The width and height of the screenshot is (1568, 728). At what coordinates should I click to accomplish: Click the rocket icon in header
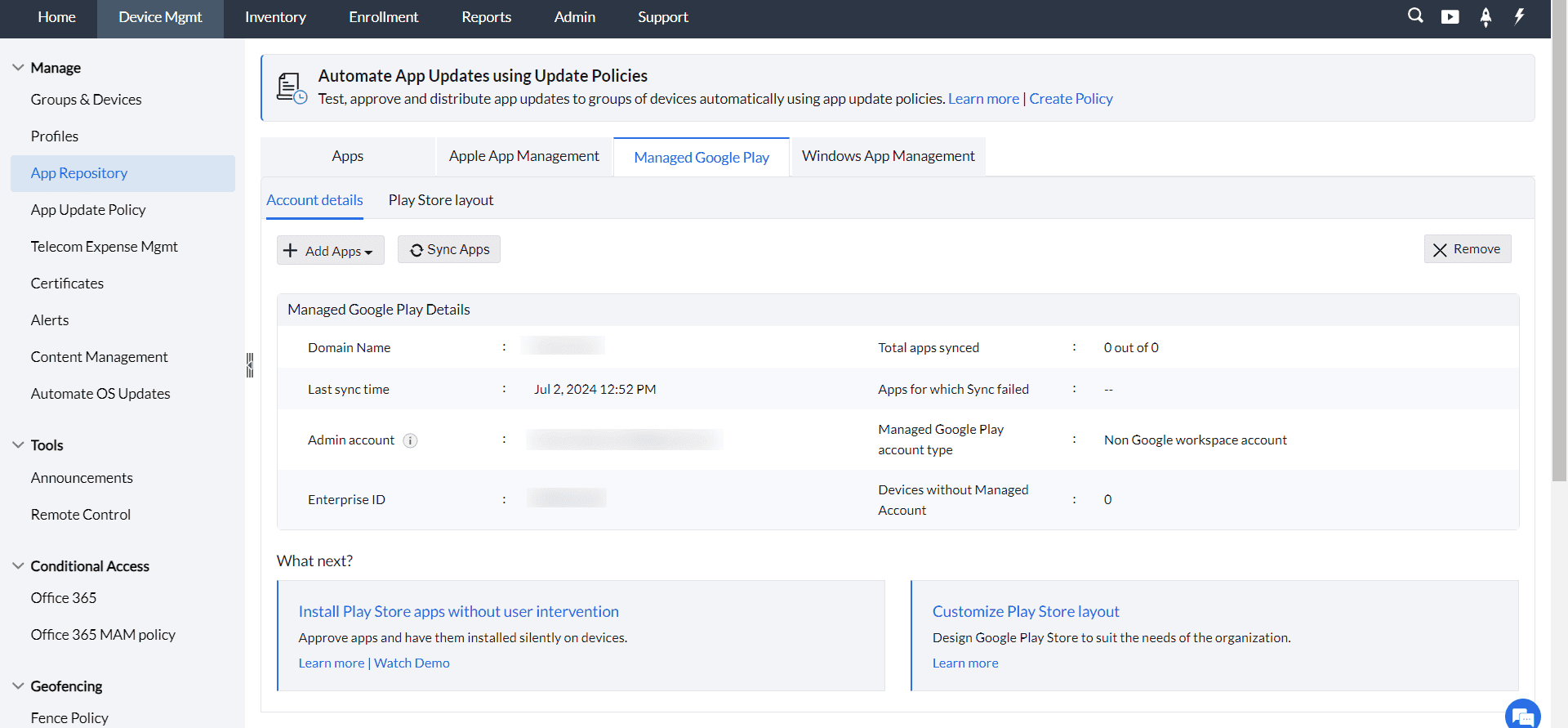(1486, 17)
